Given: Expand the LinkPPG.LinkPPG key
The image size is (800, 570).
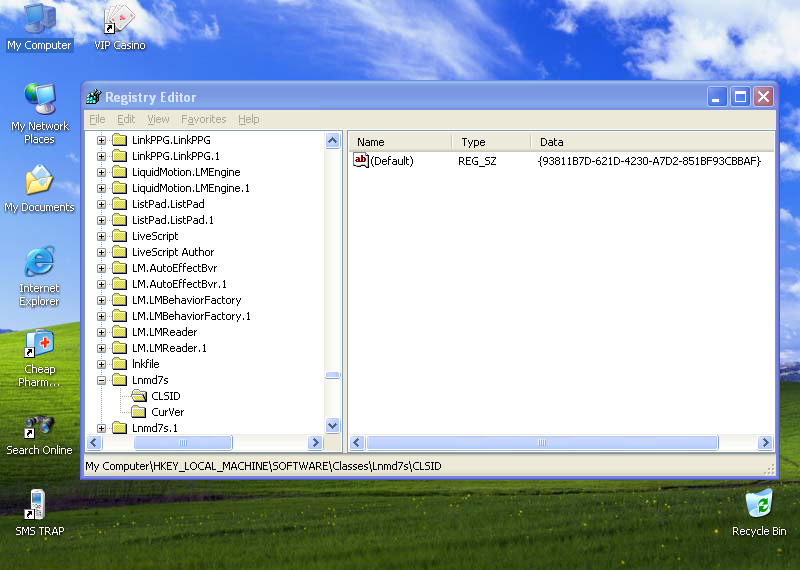Looking at the screenshot, I should [x=102, y=140].
